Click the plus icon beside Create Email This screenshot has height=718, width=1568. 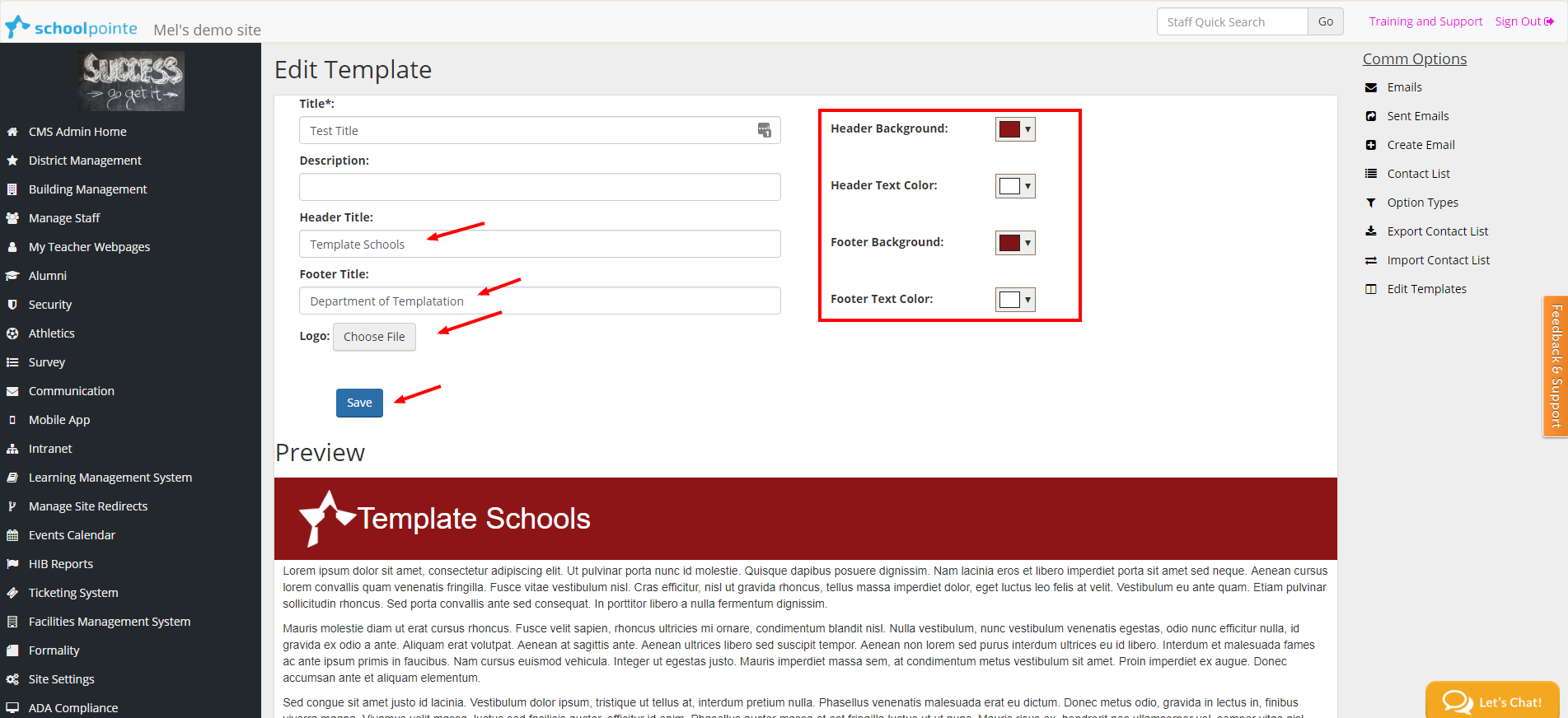coord(1371,145)
